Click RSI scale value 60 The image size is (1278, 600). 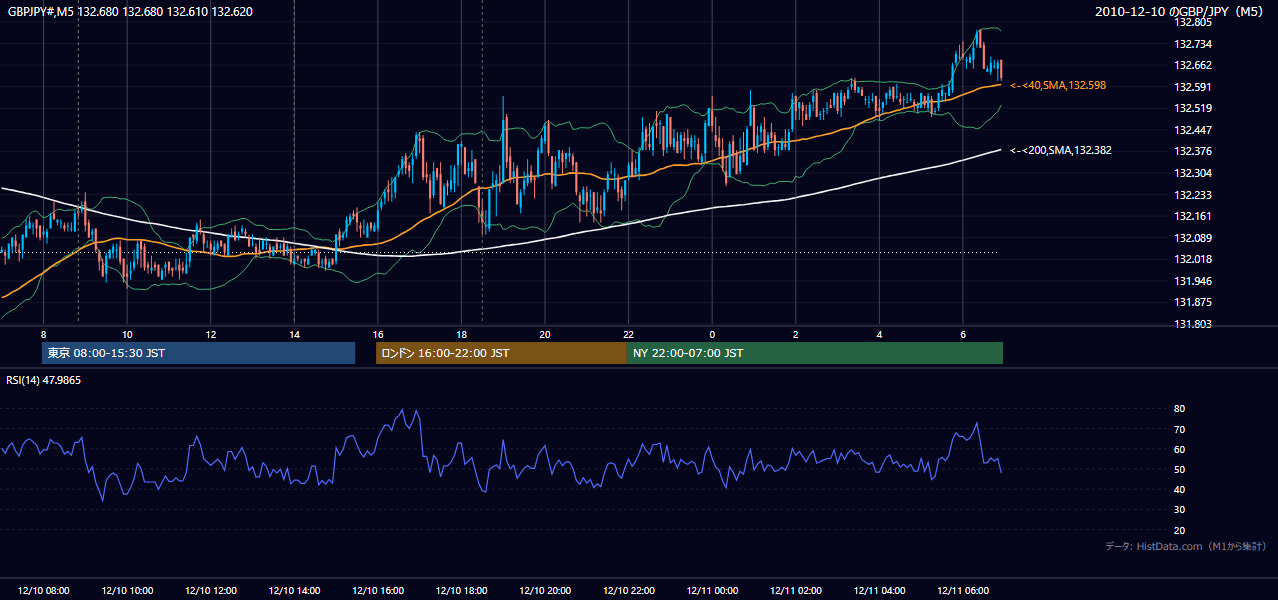click(1180, 449)
